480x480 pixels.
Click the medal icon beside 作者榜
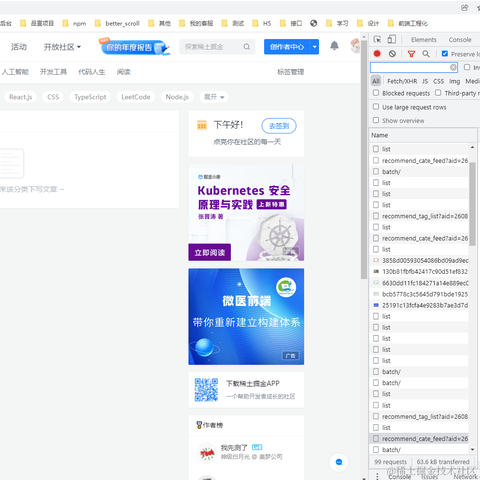(199, 425)
